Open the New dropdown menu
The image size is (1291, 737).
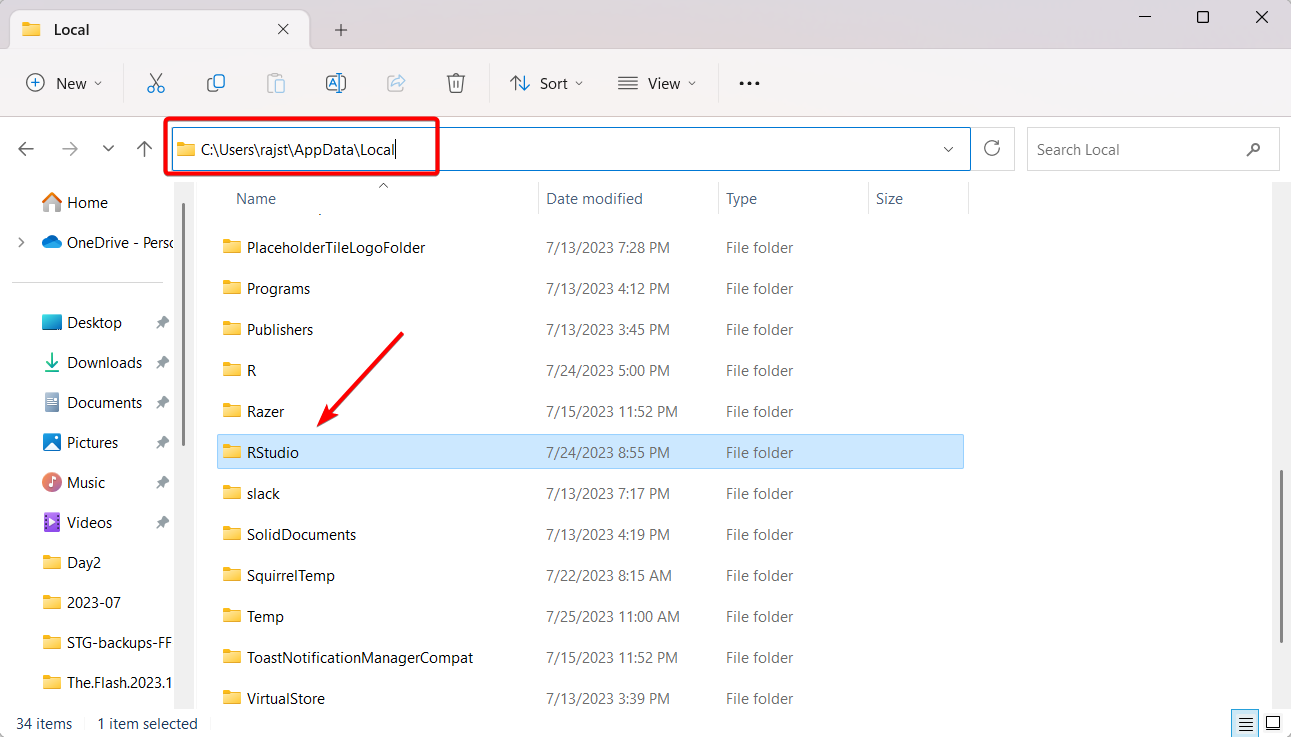pos(64,84)
